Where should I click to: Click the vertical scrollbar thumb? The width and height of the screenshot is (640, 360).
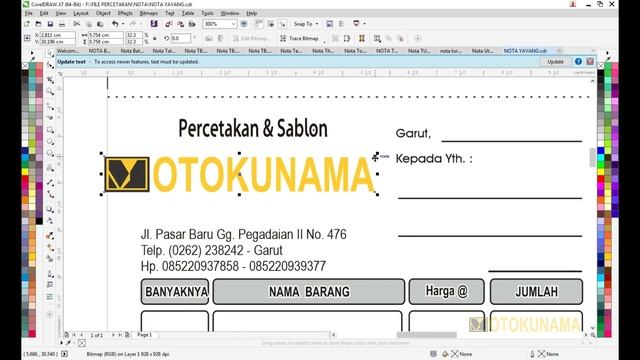593,158
